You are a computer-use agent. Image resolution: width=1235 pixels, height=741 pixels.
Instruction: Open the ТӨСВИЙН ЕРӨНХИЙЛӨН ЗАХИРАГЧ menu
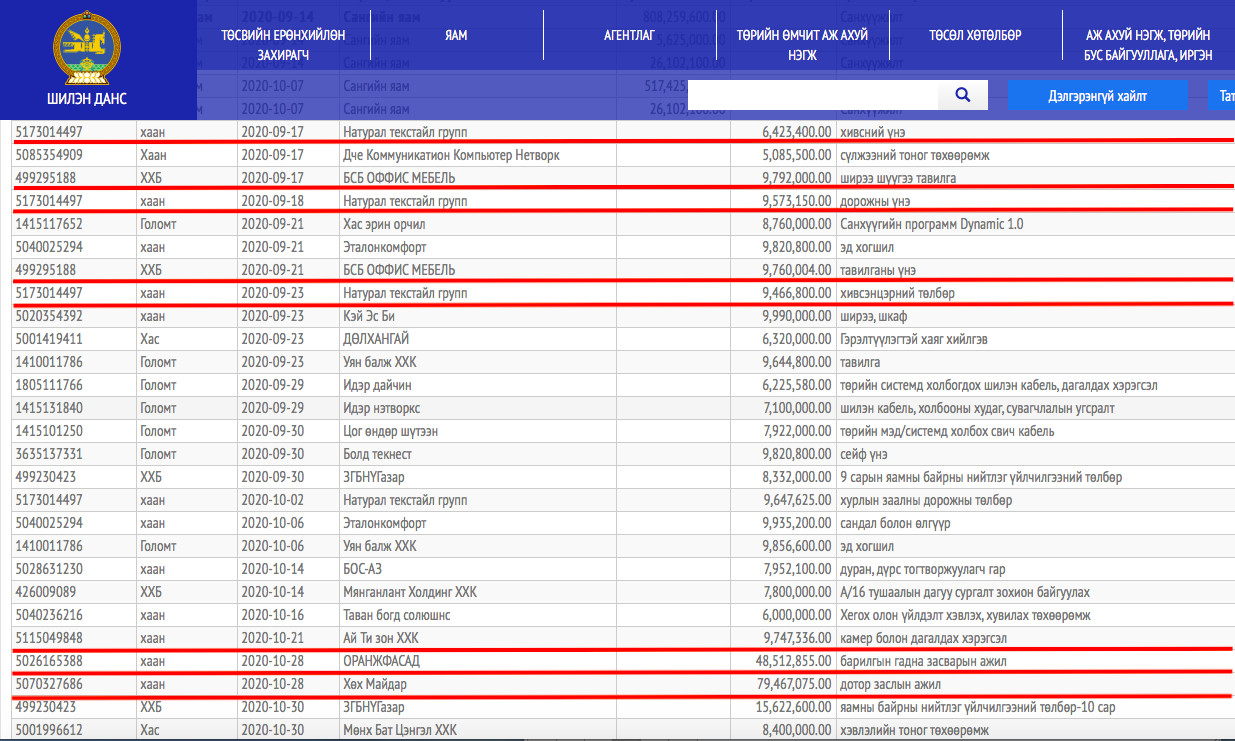(283, 45)
